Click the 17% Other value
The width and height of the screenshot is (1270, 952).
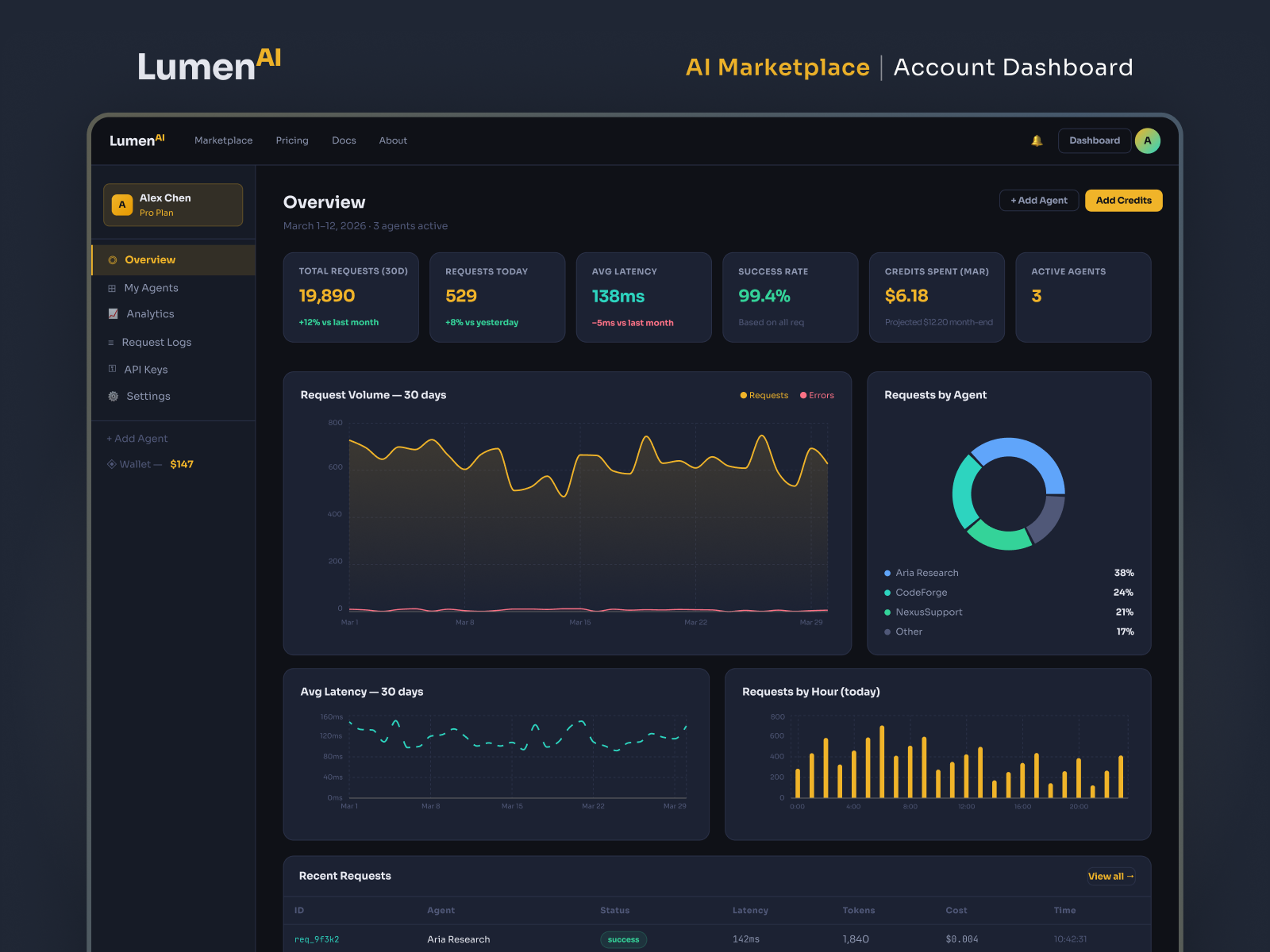pos(1125,632)
